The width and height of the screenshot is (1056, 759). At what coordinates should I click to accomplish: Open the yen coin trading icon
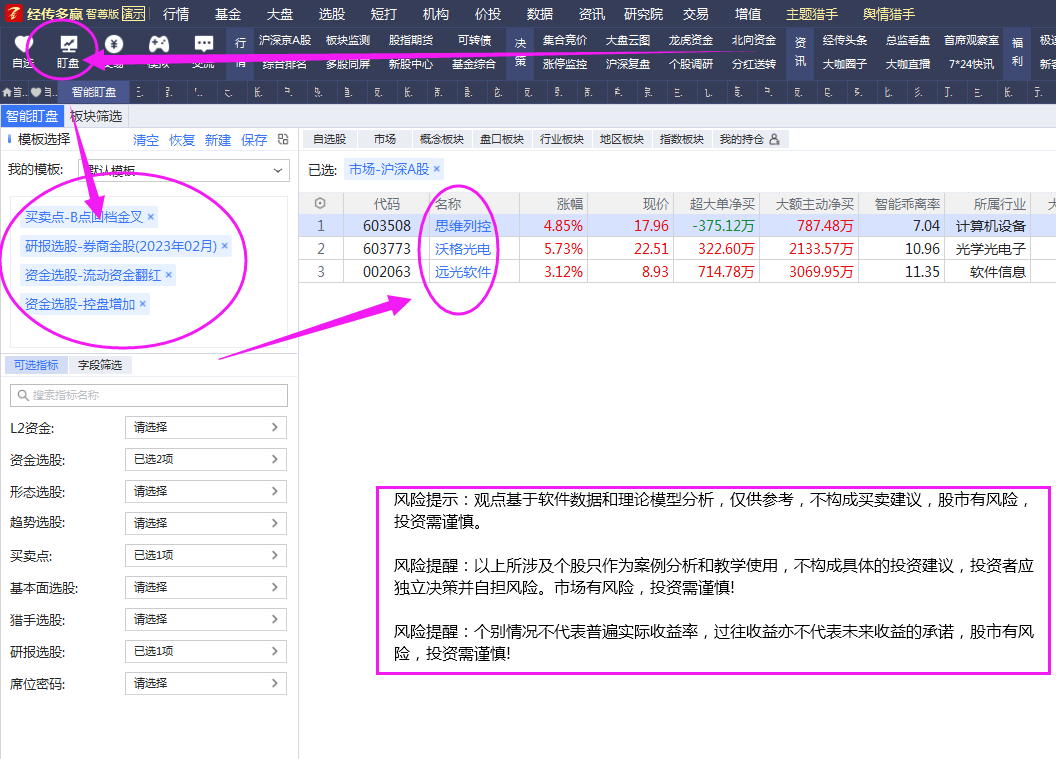[114, 44]
